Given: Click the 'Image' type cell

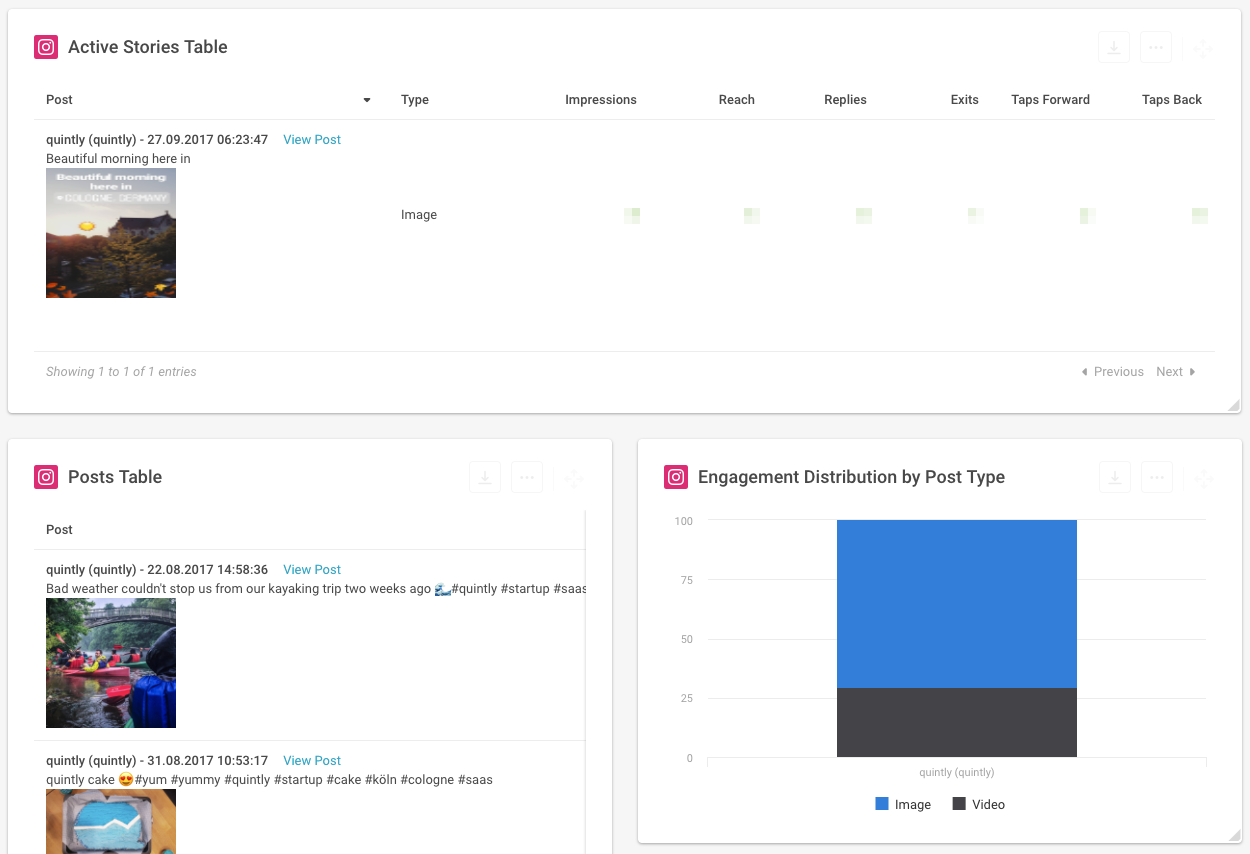Looking at the screenshot, I should point(419,215).
